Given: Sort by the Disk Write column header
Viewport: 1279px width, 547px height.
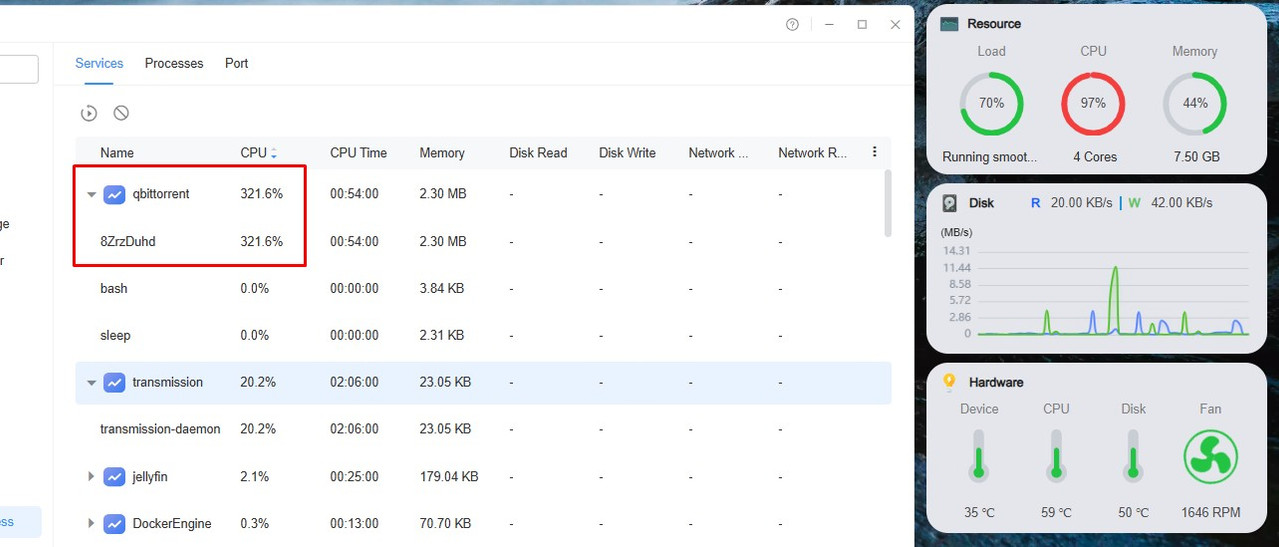Looking at the screenshot, I should (x=627, y=153).
